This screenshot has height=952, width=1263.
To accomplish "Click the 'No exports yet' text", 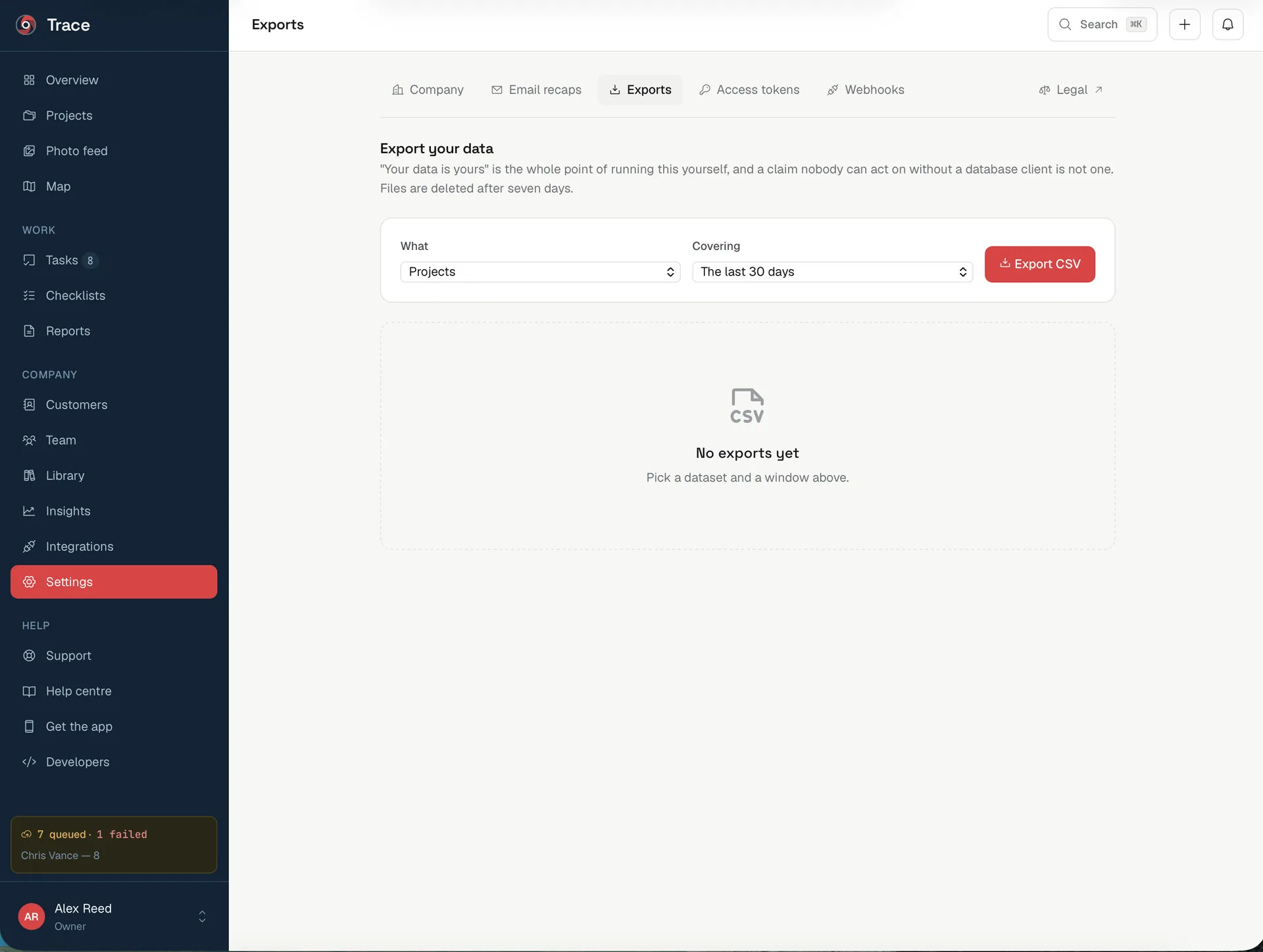I will [747, 453].
